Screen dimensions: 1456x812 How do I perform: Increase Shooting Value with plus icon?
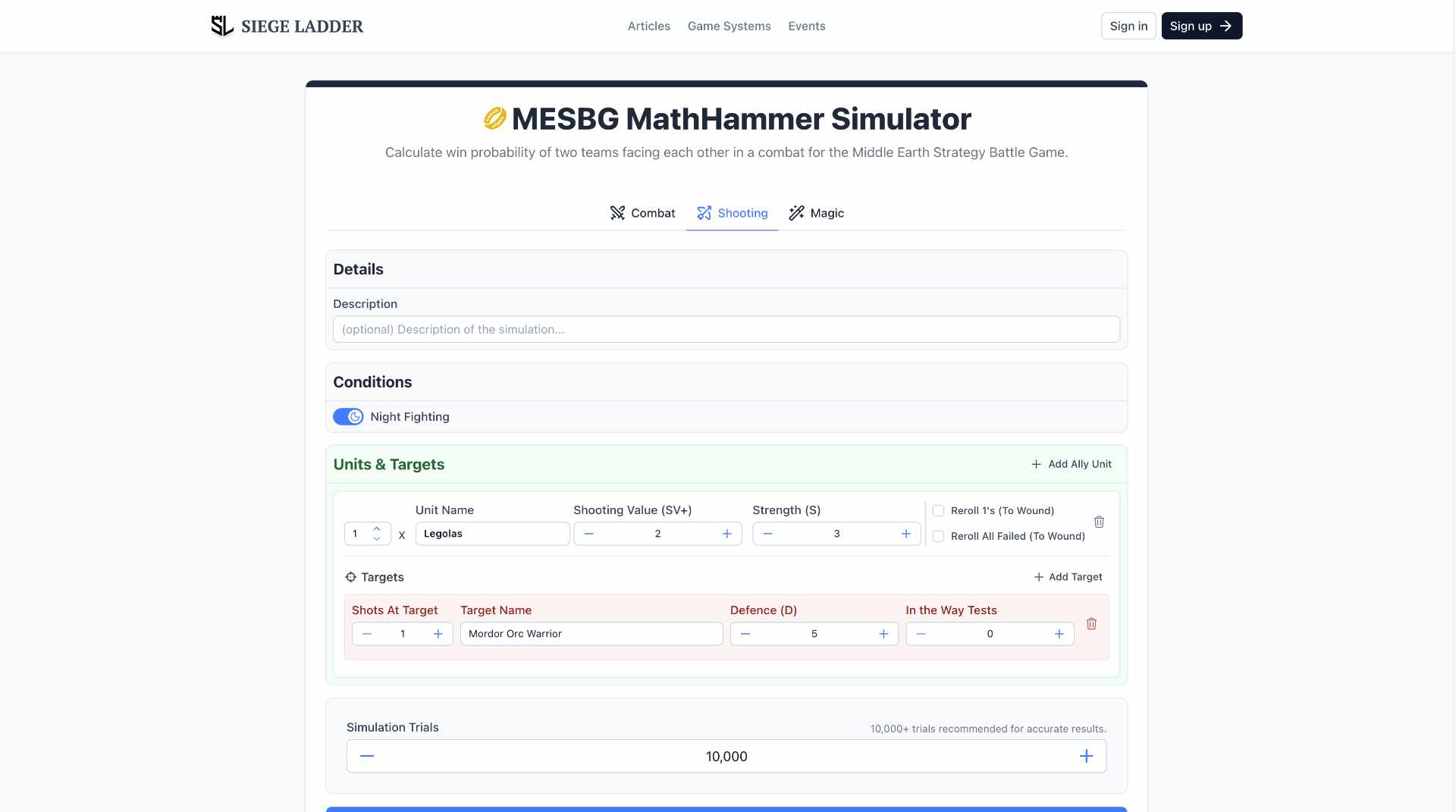[726, 534]
